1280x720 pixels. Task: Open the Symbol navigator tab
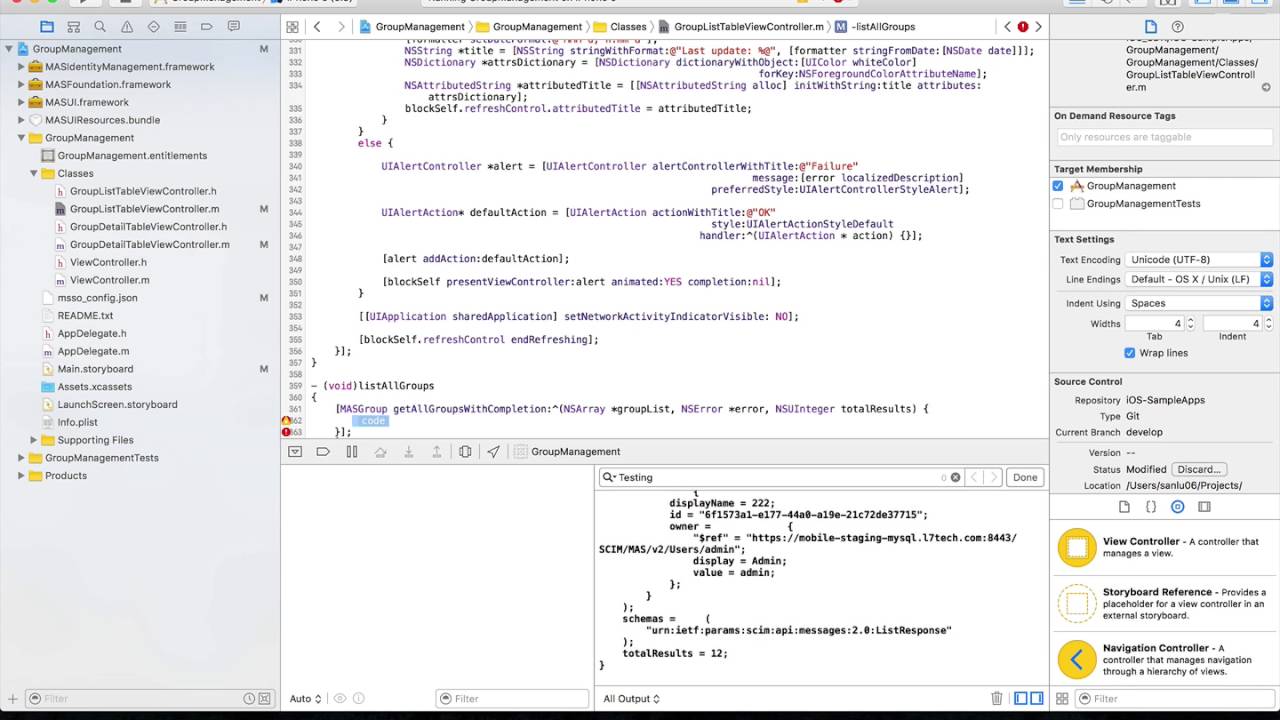(x=73, y=27)
